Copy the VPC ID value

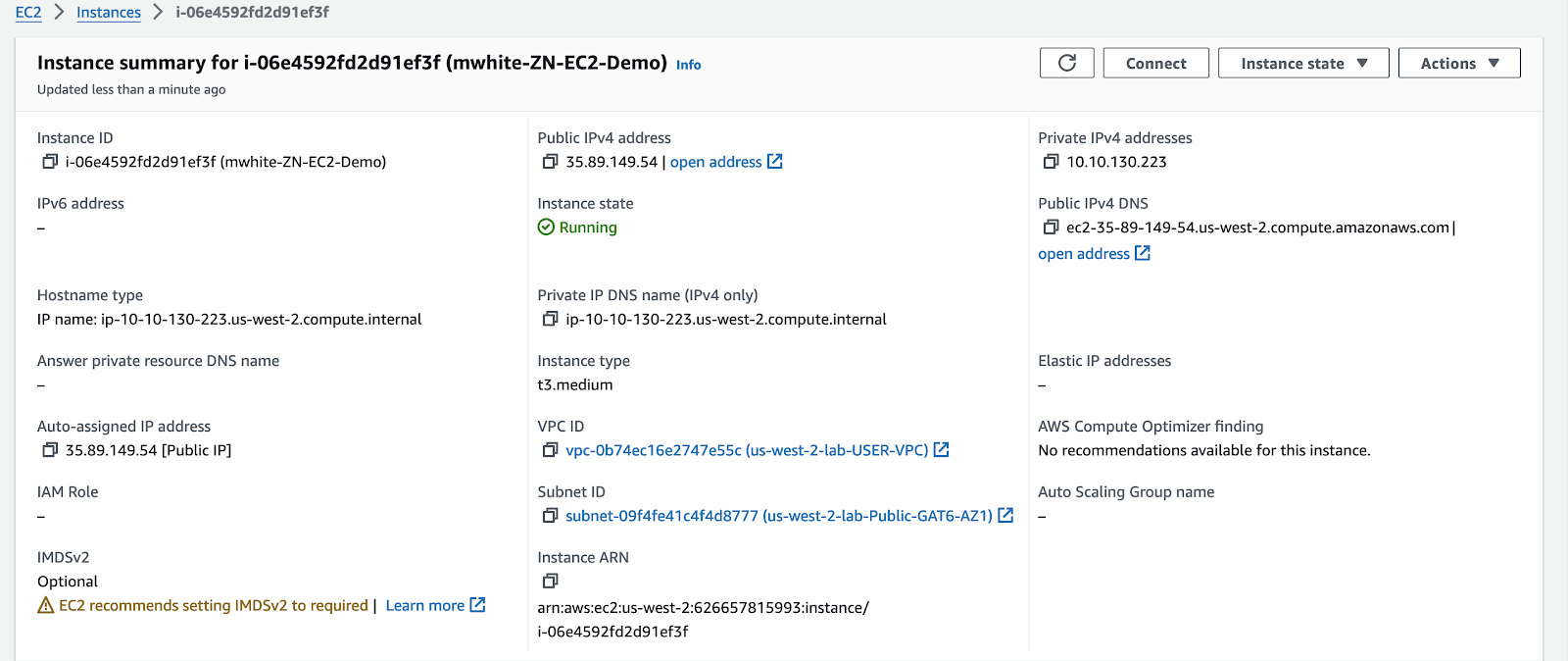point(550,450)
